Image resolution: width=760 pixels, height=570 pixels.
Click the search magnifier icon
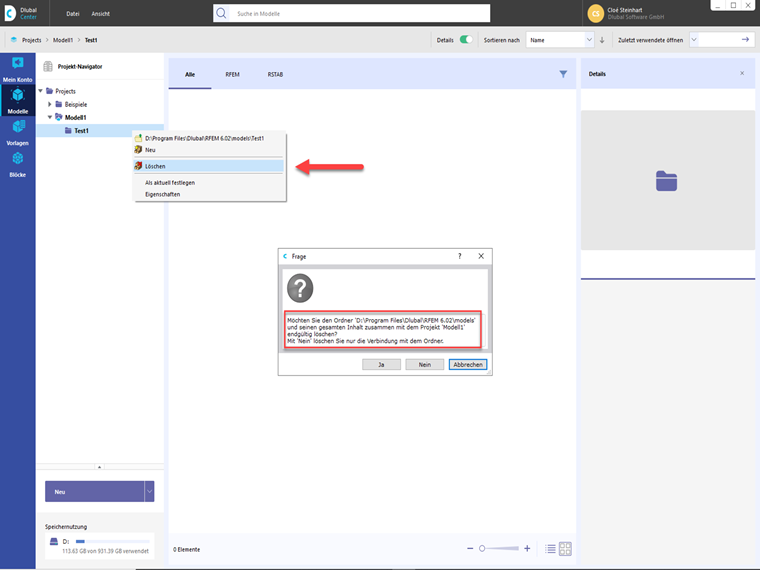tap(221, 14)
